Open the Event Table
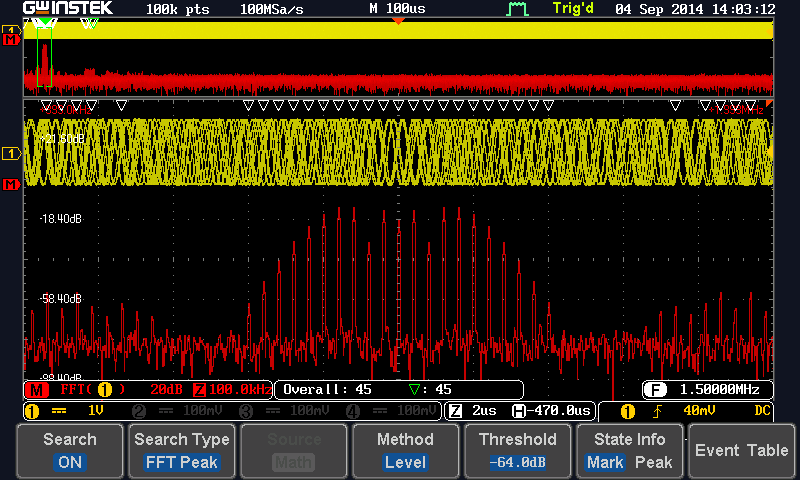The height and width of the screenshot is (480, 800). click(742, 450)
